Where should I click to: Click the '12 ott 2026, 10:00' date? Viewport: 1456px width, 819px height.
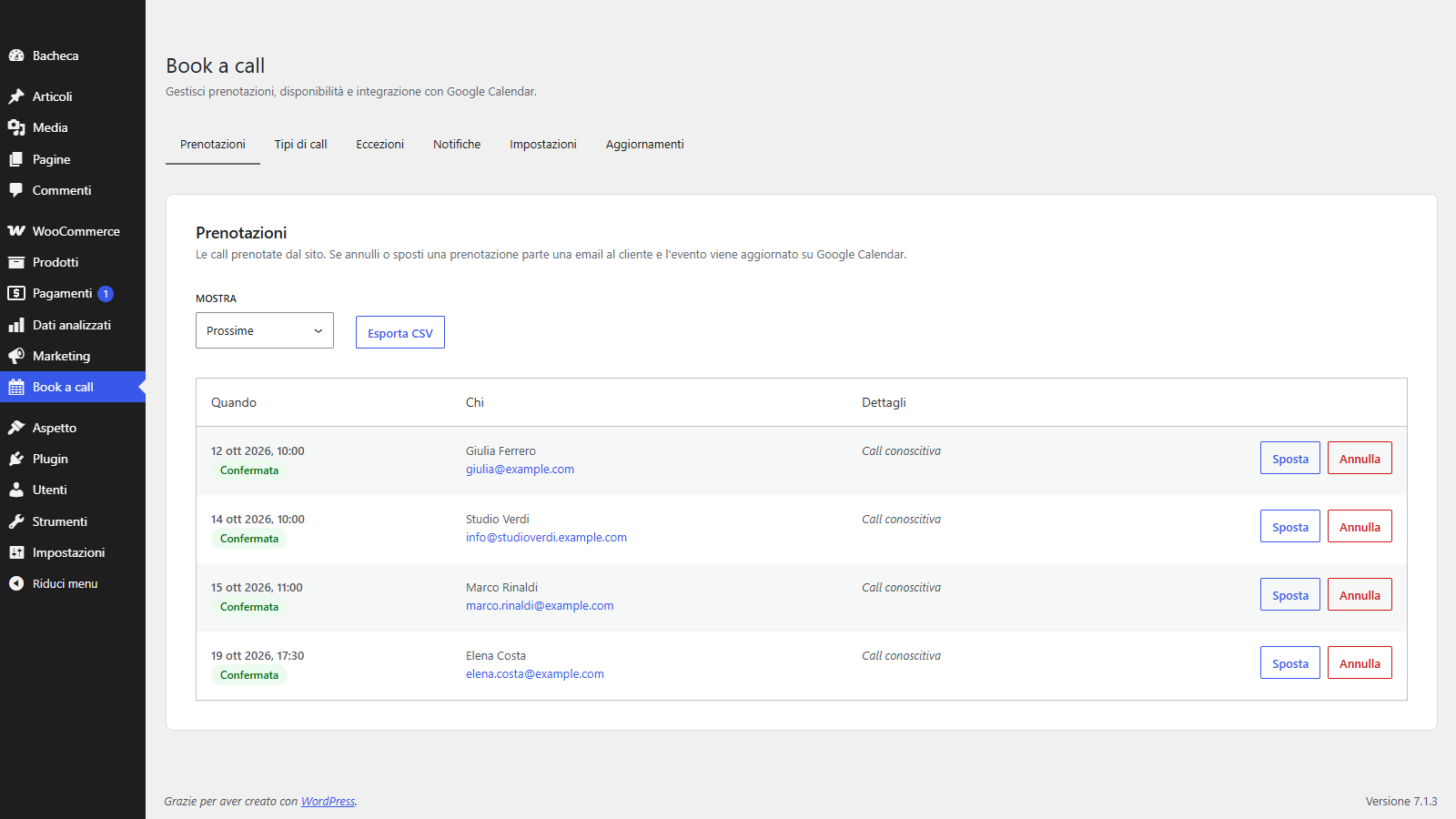pyautogui.click(x=258, y=451)
